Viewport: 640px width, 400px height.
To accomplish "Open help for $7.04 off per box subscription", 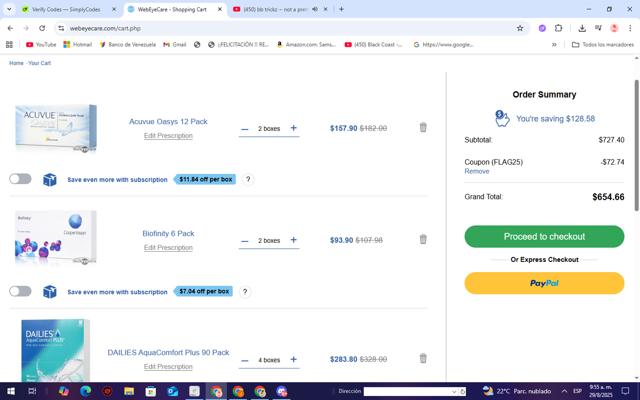I will [x=245, y=291].
